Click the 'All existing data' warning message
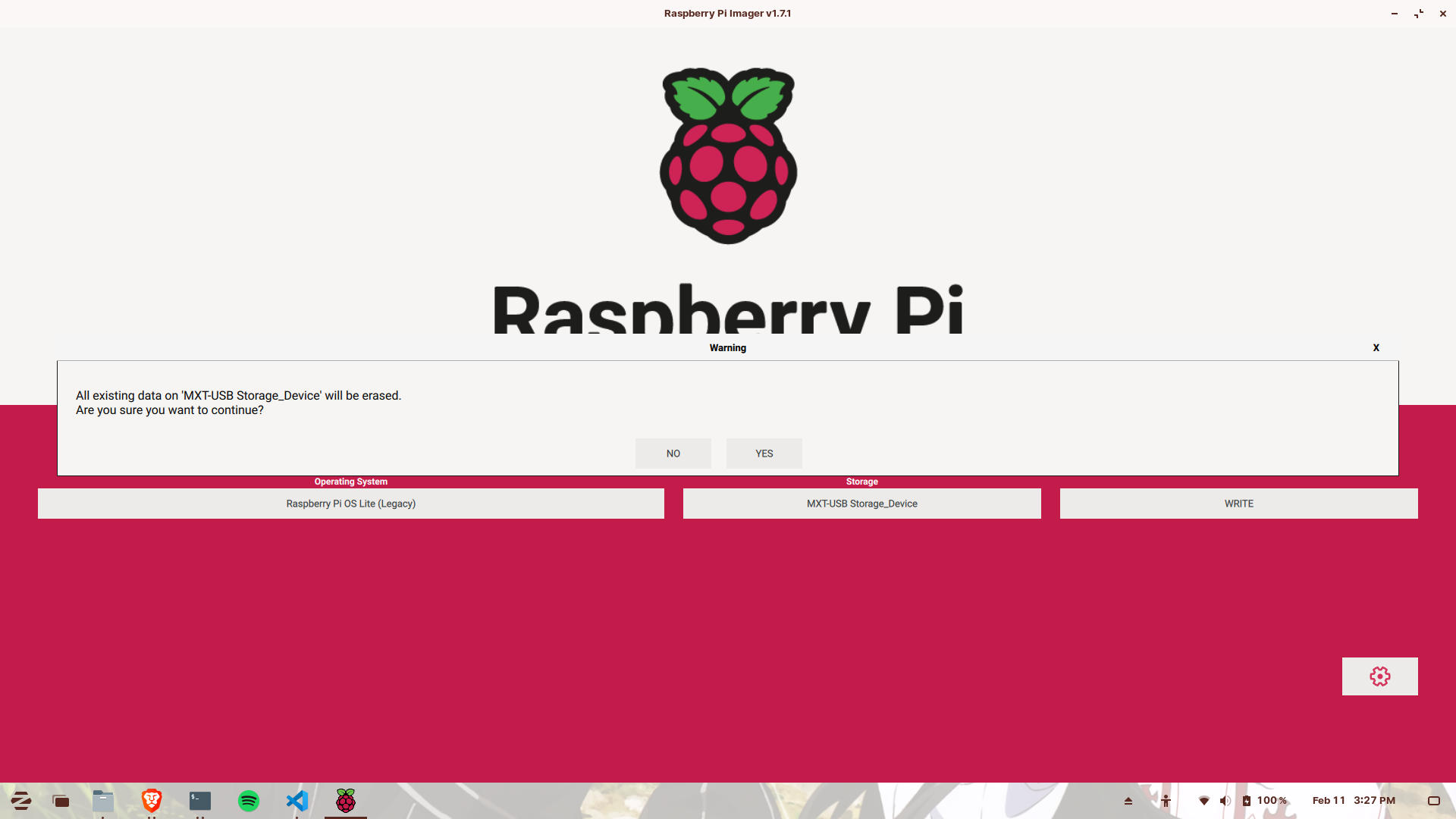 [x=238, y=396]
